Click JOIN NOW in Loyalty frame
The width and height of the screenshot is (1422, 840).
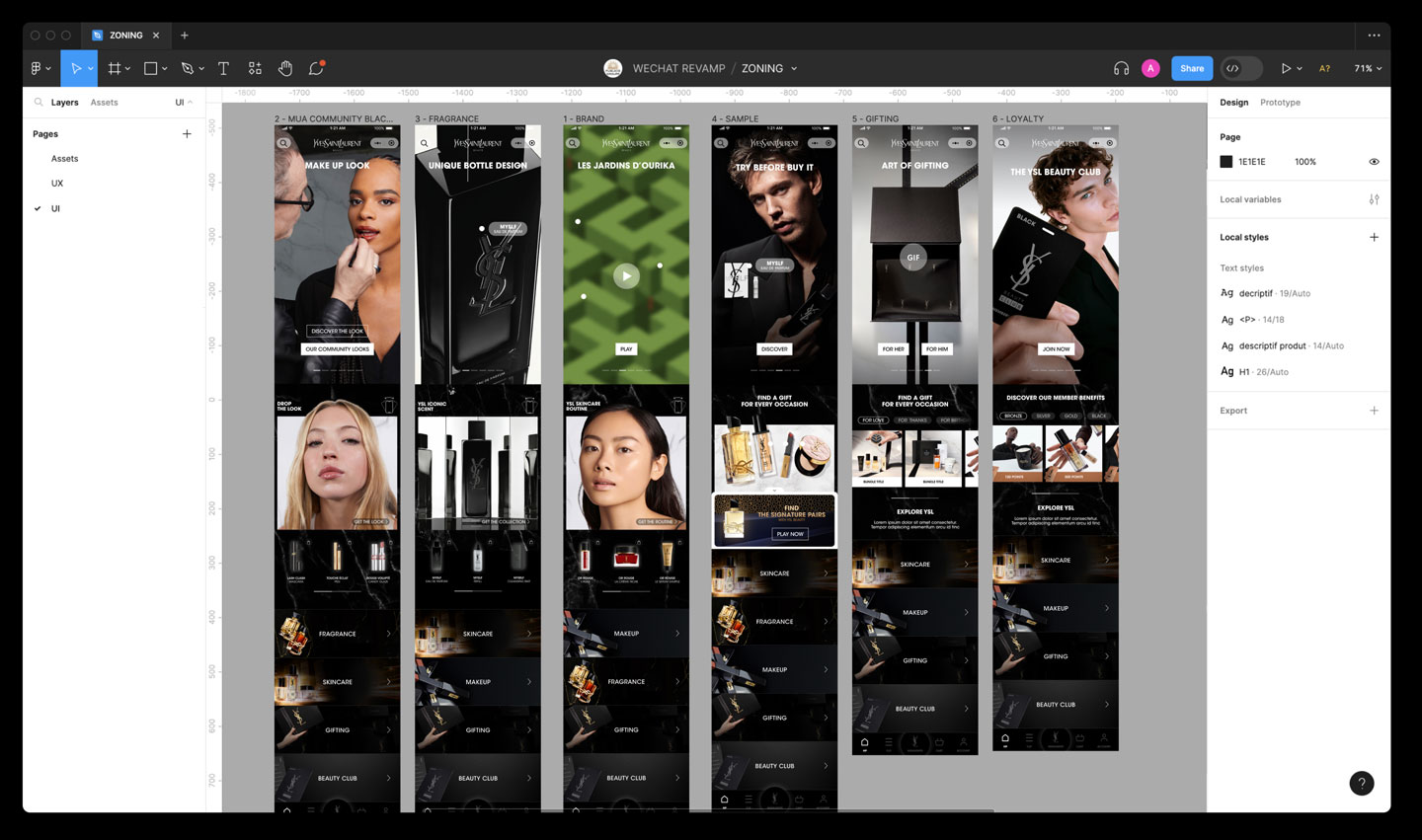pos(1056,348)
